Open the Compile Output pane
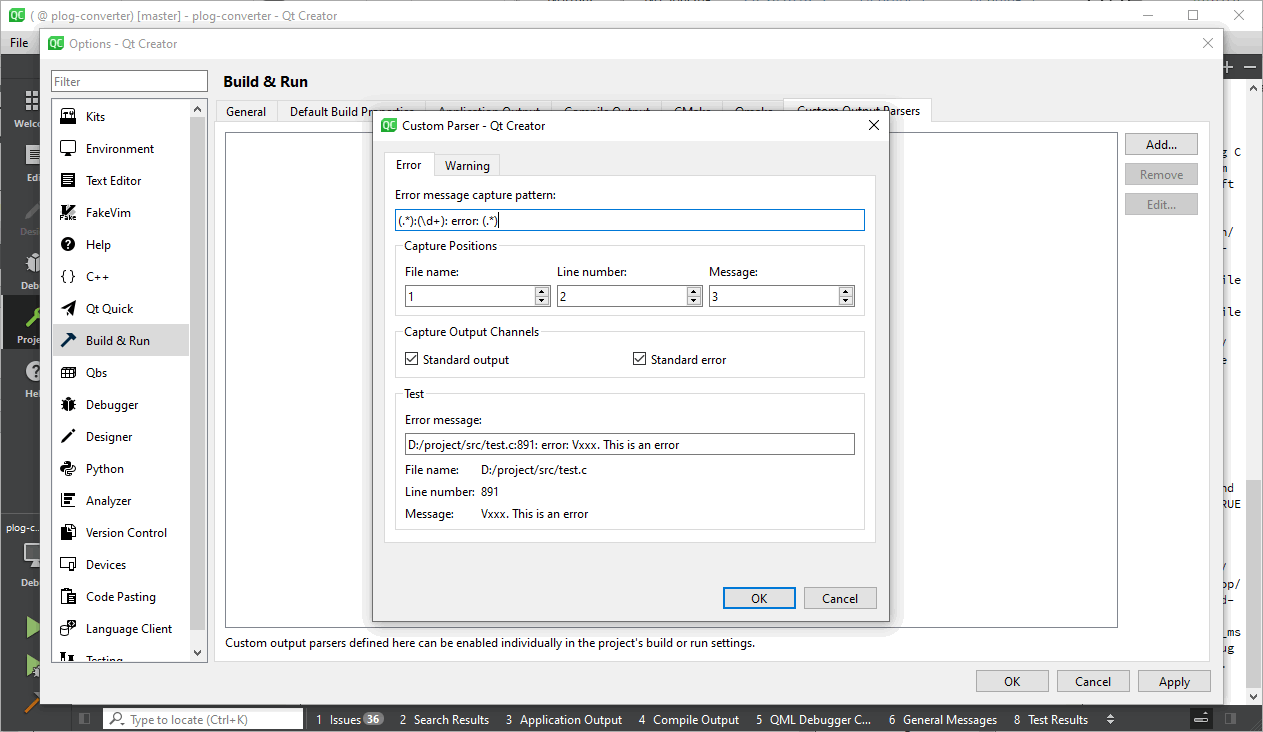 (689, 719)
